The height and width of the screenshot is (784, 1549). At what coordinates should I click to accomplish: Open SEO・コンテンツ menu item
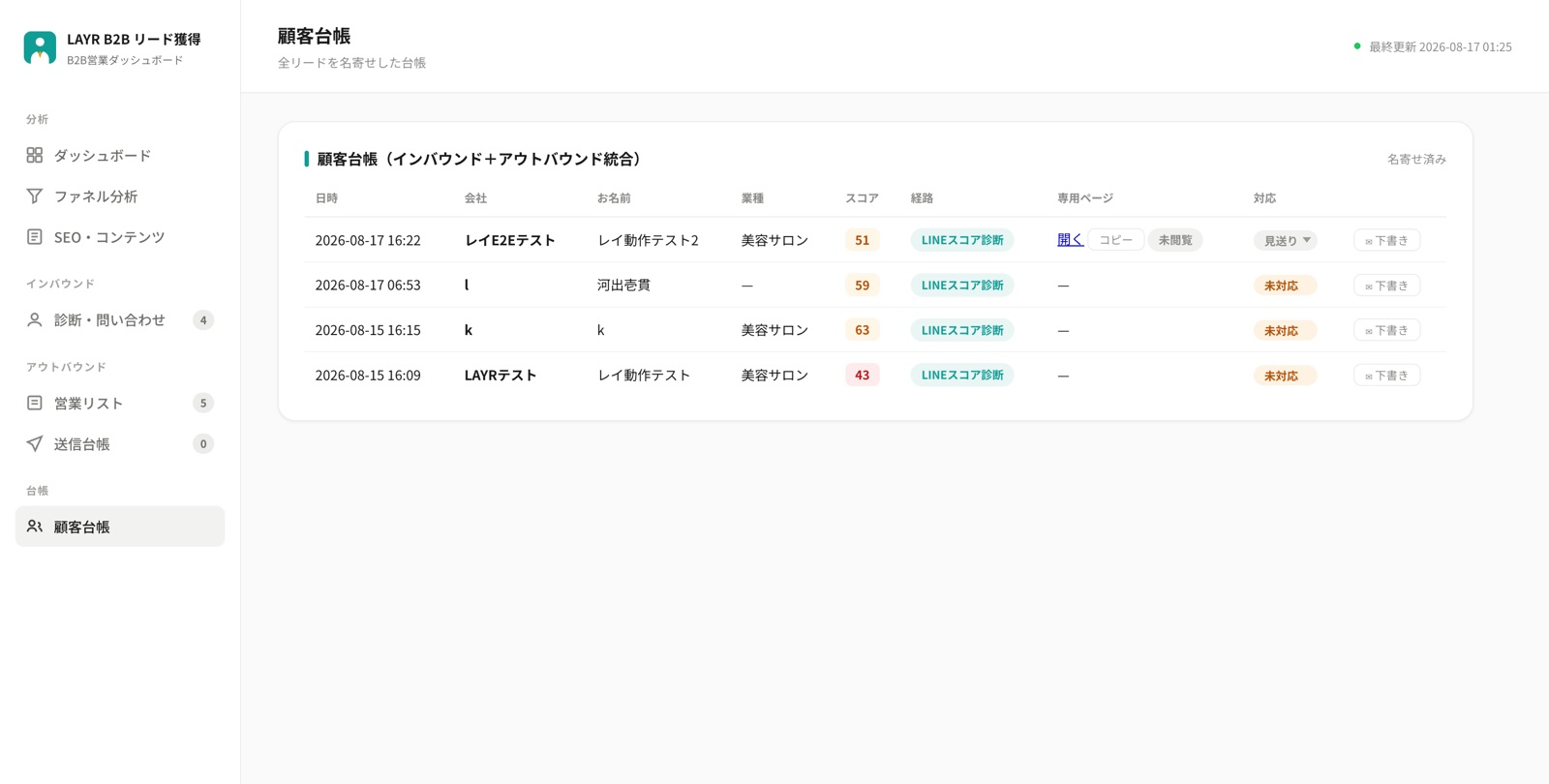[120, 236]
